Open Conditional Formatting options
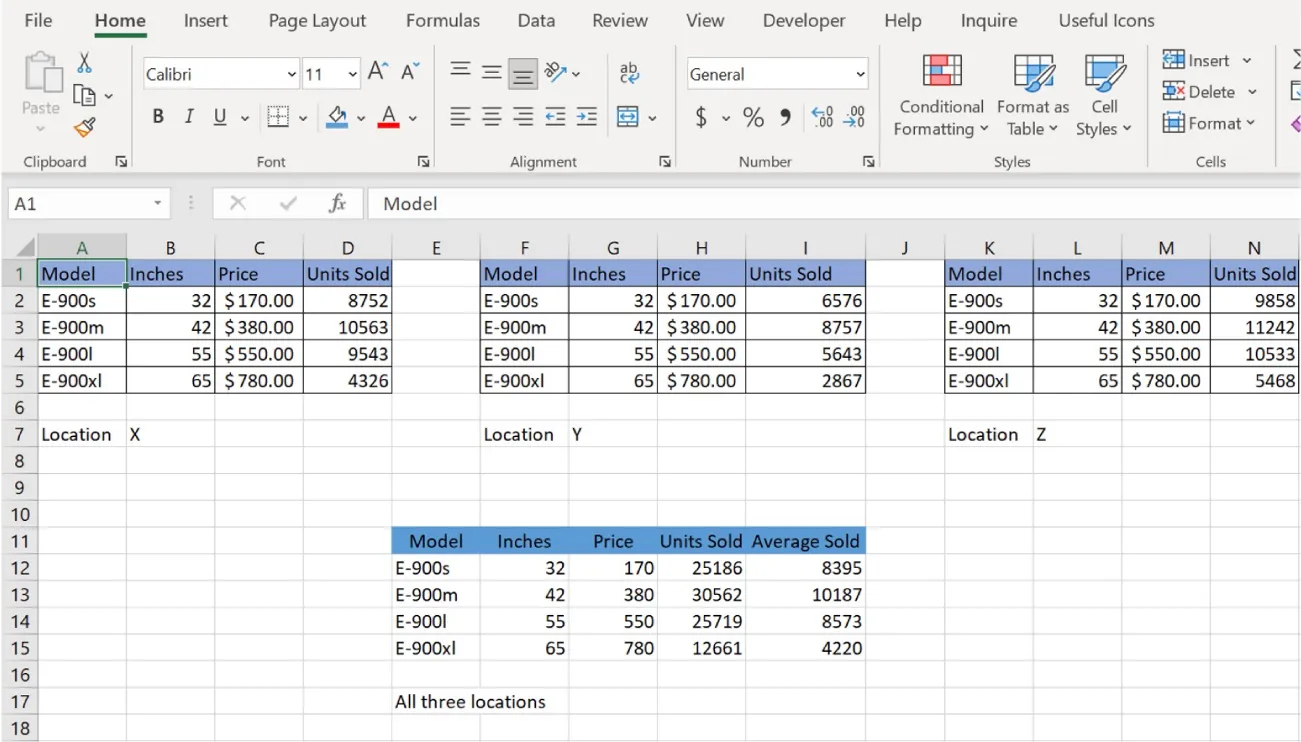Screen dimensions: 1301x742 938,95
